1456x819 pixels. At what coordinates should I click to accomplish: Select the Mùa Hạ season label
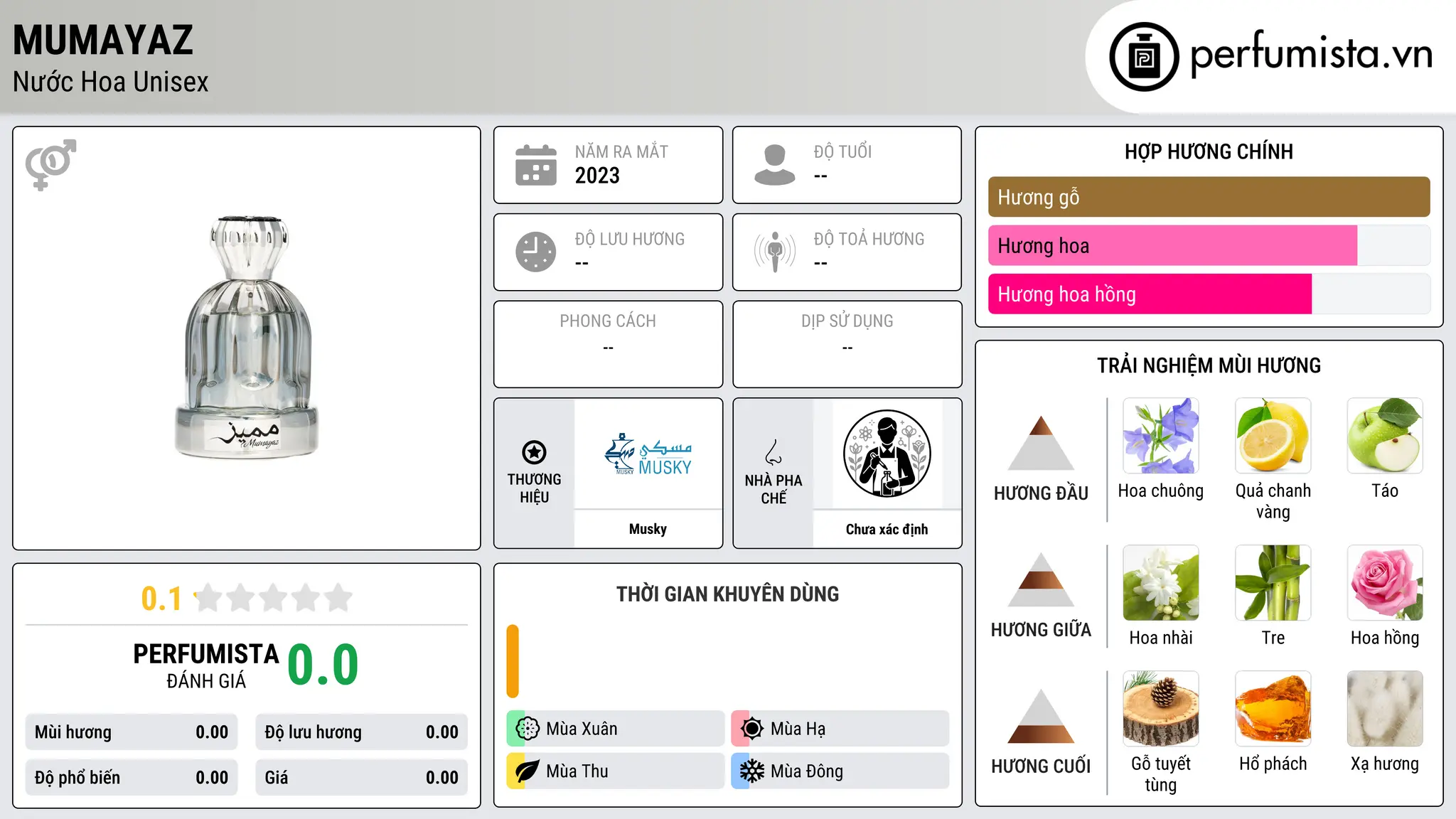tap(798, 729)
